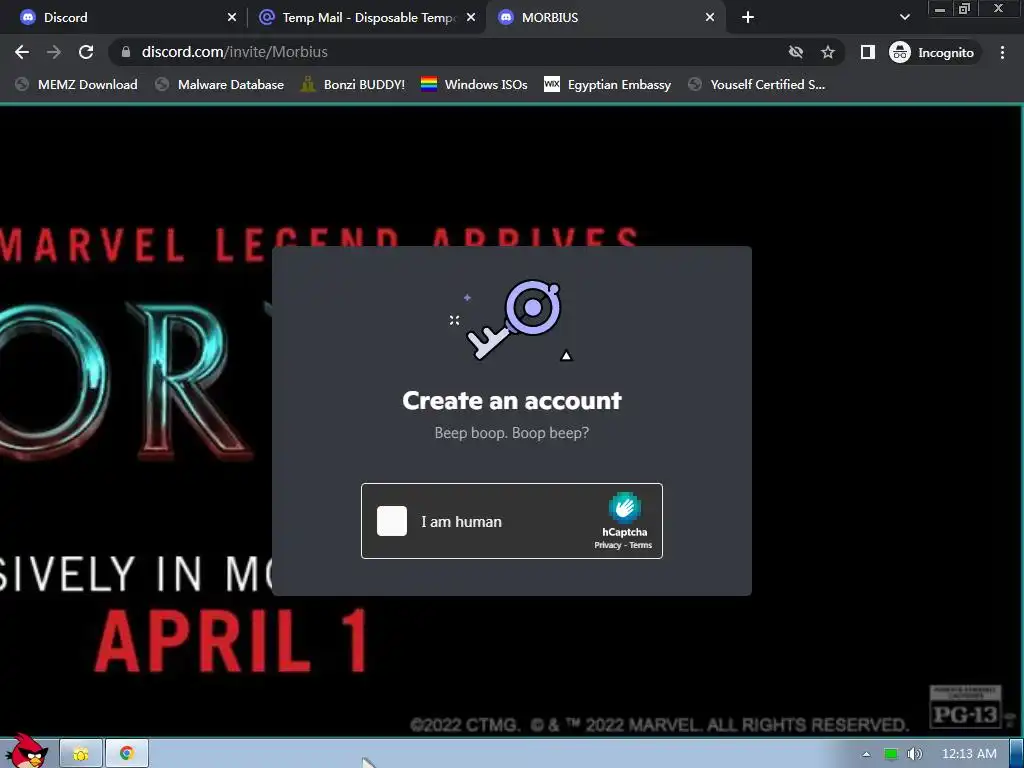Minimize the browser window
Screen dimensions: 1024x768
[x=940, y=8]
